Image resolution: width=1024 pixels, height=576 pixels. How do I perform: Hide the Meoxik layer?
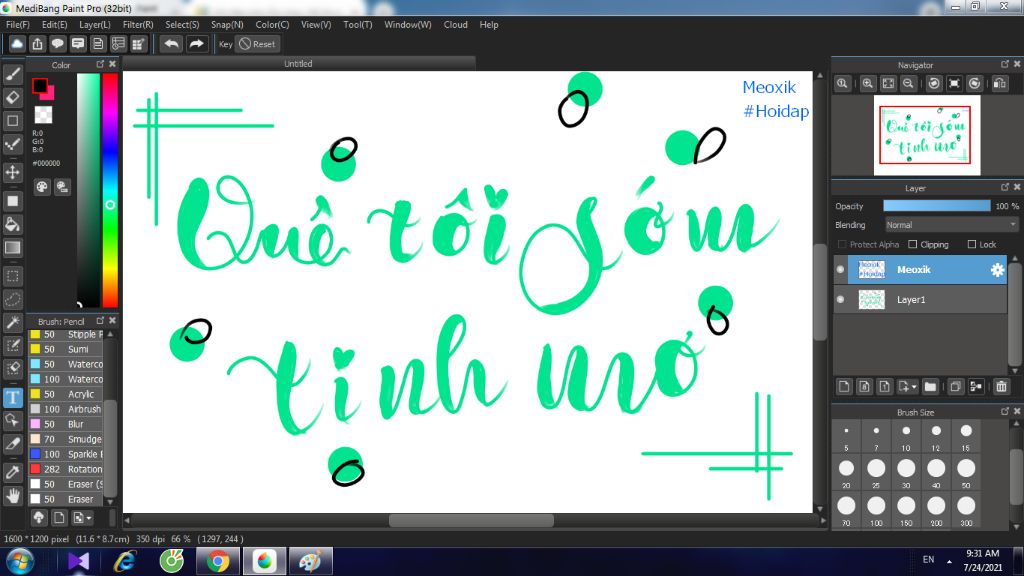[840, 270]
